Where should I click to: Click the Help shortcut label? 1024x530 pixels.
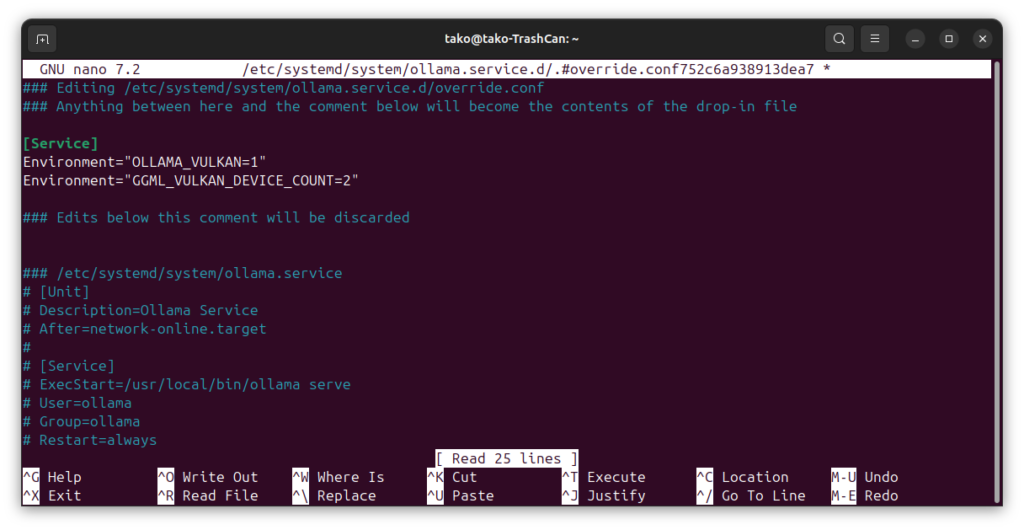[x=64, y=477]
